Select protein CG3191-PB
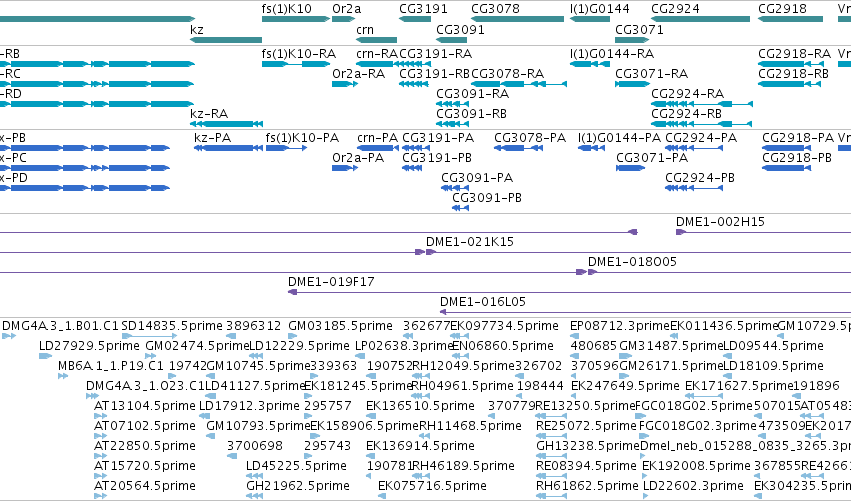 pyautogui.click(x=437, y=158)
